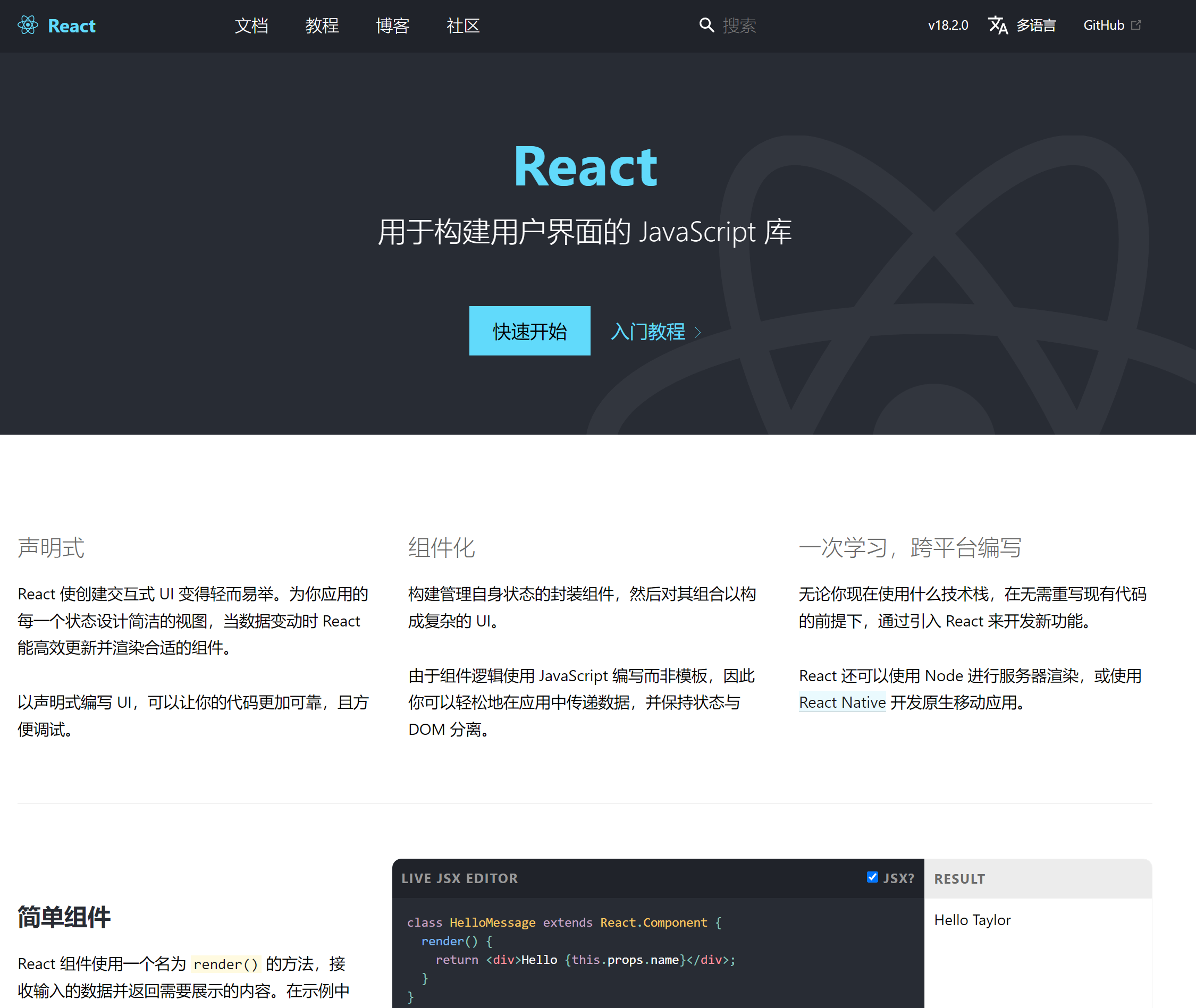Image resolution: width=1196 pixels, height=1008 pixels.
Task: Open the 教程 nav item
Action: pos(322,26)
